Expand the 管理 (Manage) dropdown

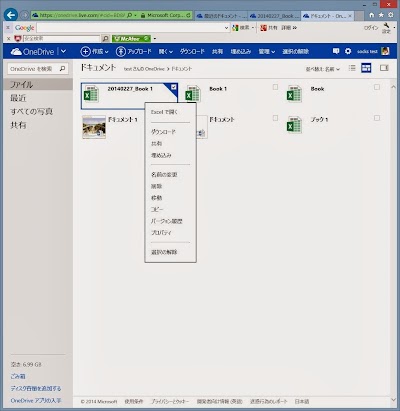pos(273,52)
